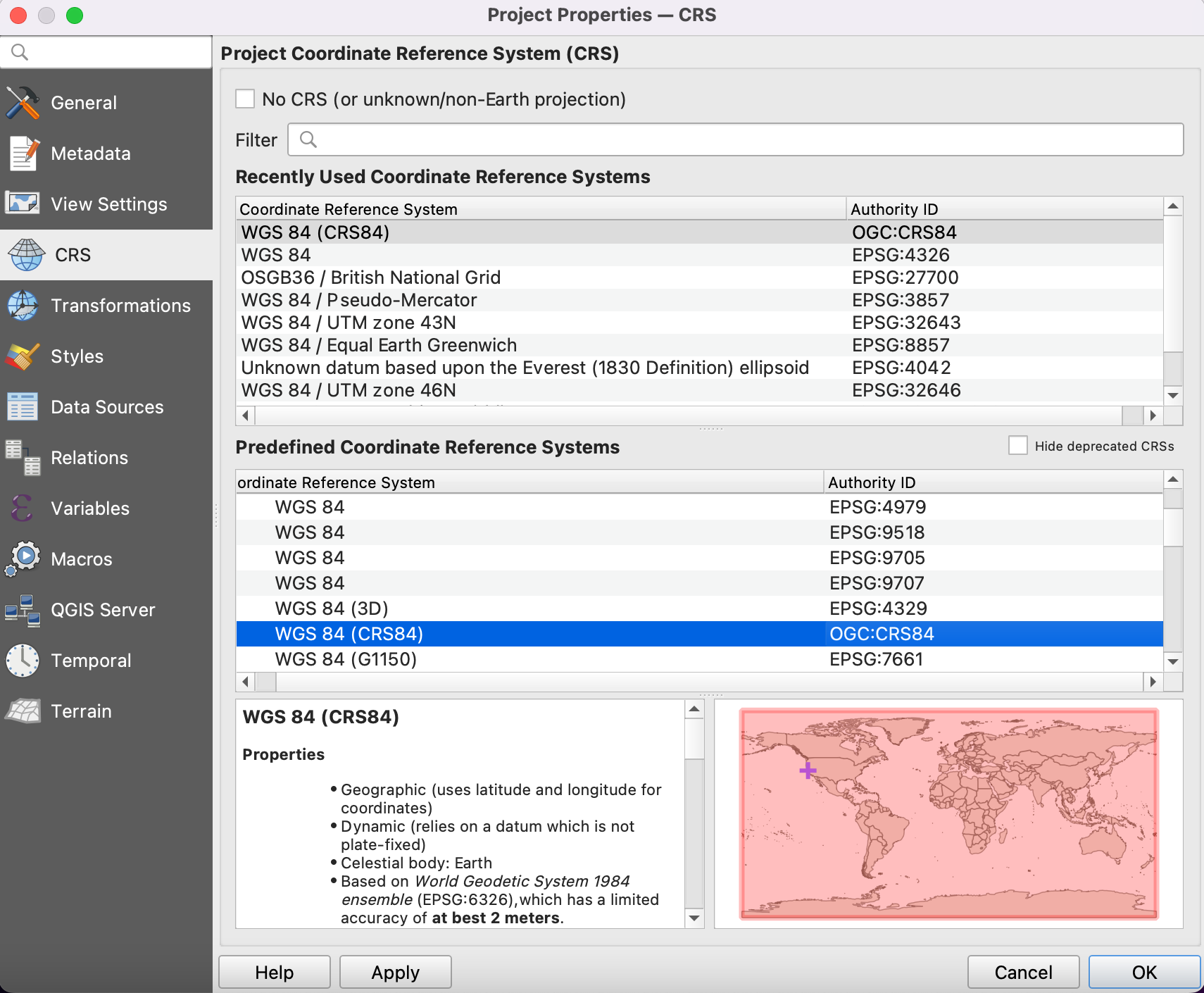The height and width of the screenshot is (993, 1204).
Task: Enable the No CRS checkbox
Action: coord(245,99)
